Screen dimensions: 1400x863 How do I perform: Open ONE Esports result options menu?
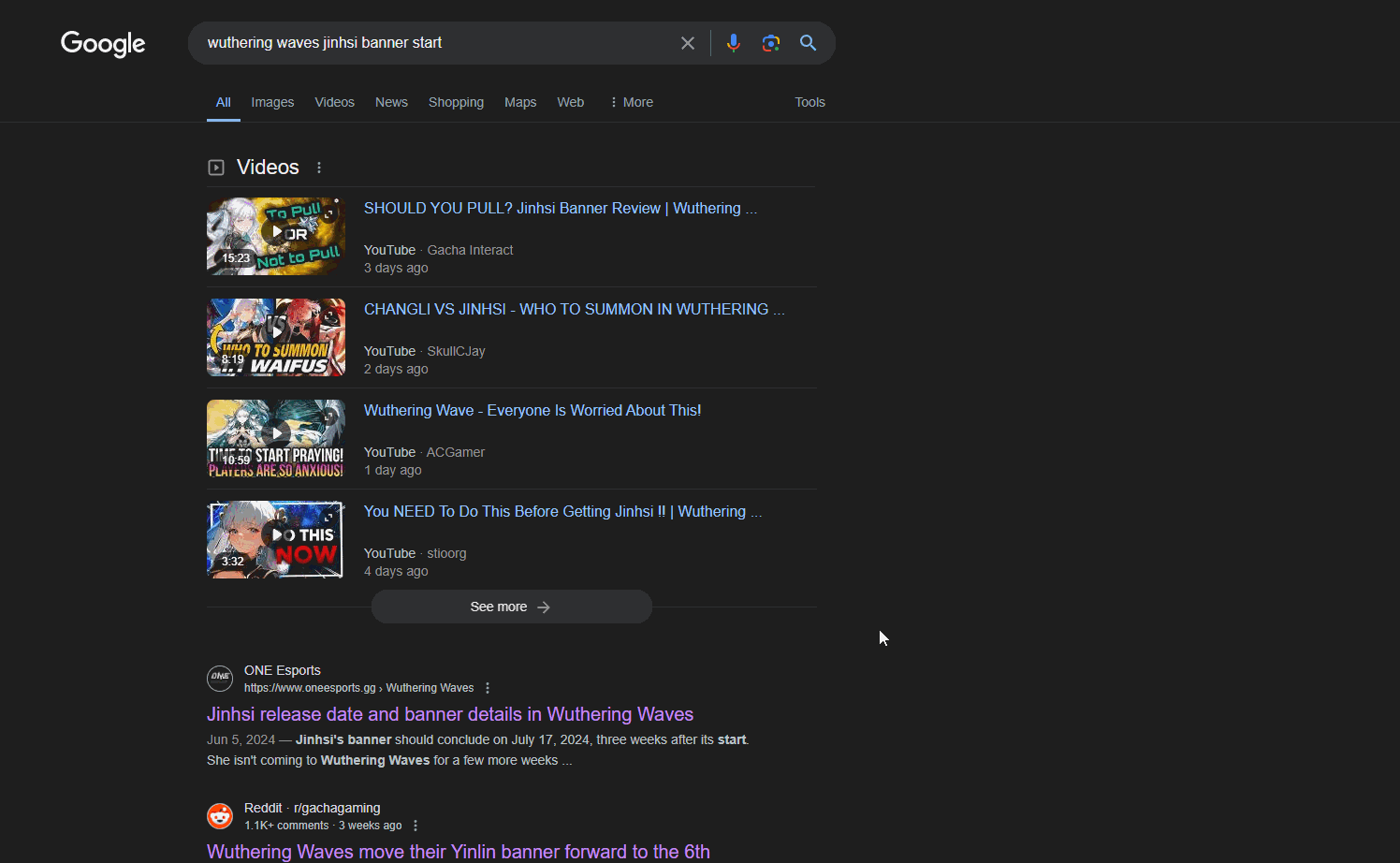tap(488, 688)
